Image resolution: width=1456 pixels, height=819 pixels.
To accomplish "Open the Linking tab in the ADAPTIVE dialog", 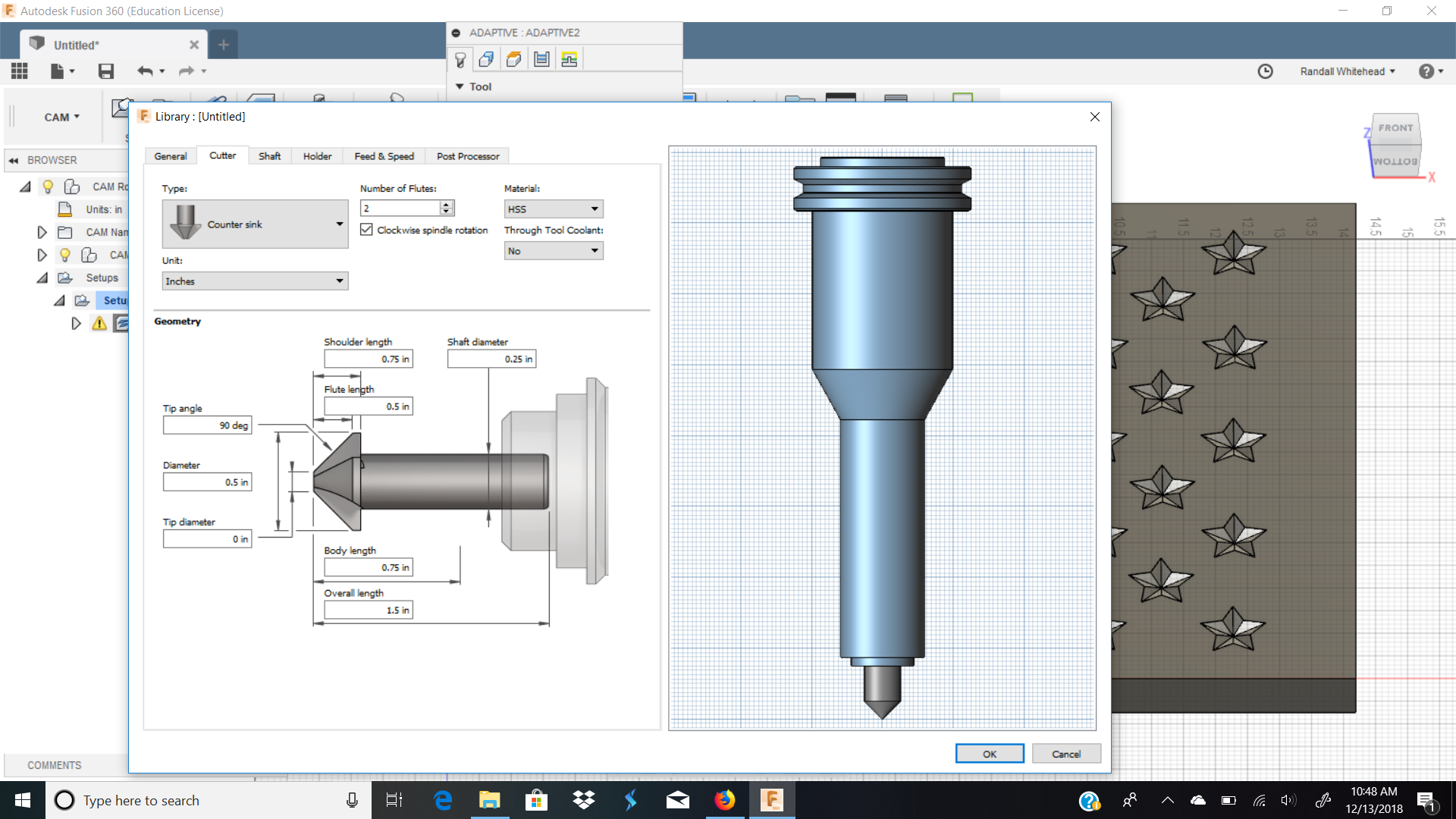I will click(x=570, y=58).
